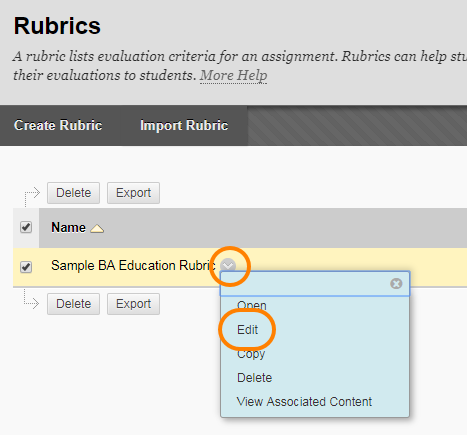Click the top Delete button
The width and height of the screenshot is (467, 435).
[x=73, y=193]
